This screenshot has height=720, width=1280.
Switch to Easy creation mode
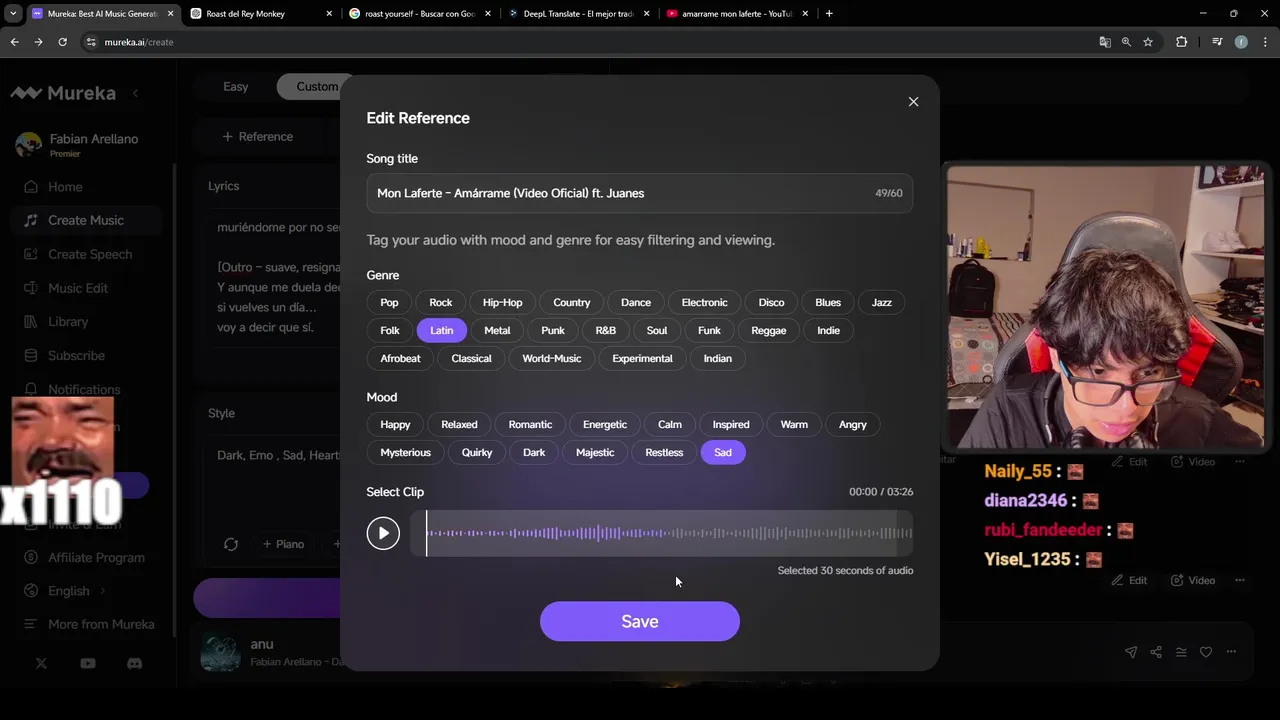[x=236, y=87]
